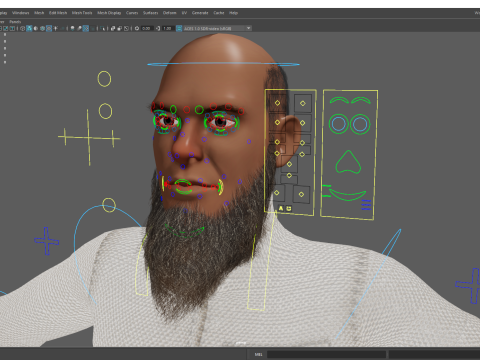Open the Mesh menu
Image resolution: width=480 pixels, height=360 pixels.
point(39,13)
